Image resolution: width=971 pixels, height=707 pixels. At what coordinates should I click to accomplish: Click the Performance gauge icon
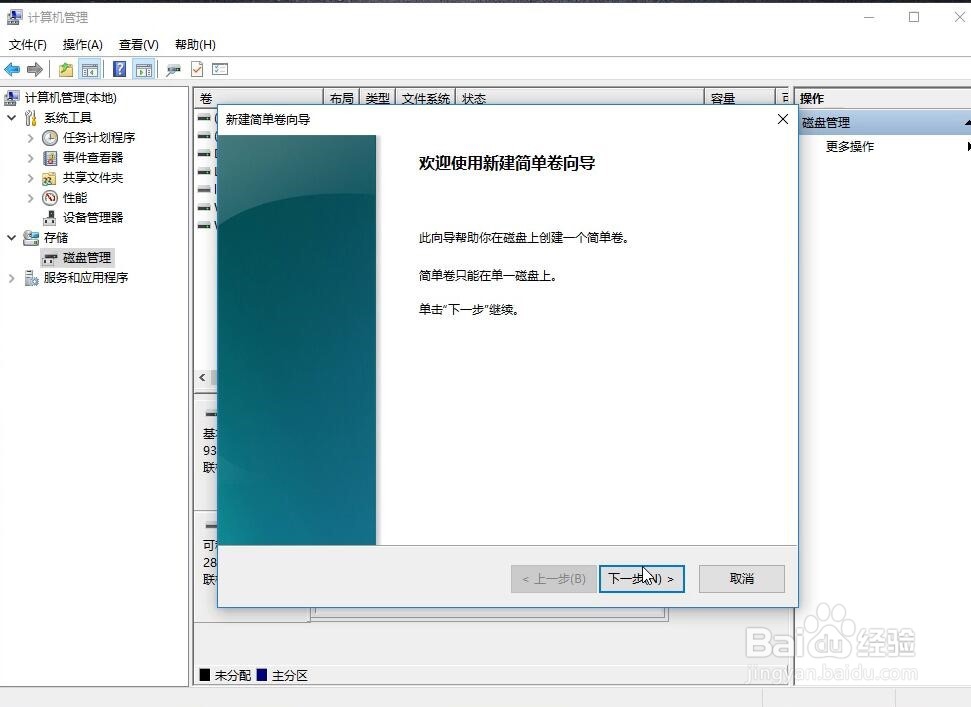[x=50, y=198]
